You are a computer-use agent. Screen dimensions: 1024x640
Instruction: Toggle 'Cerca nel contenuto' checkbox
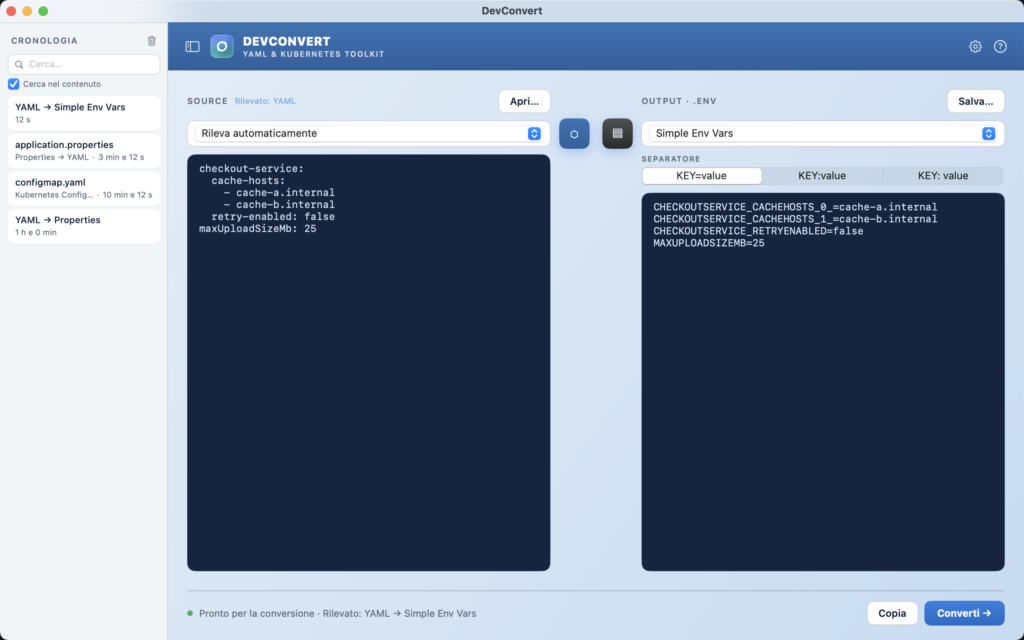pyautogui.click(x=13, y=84)
